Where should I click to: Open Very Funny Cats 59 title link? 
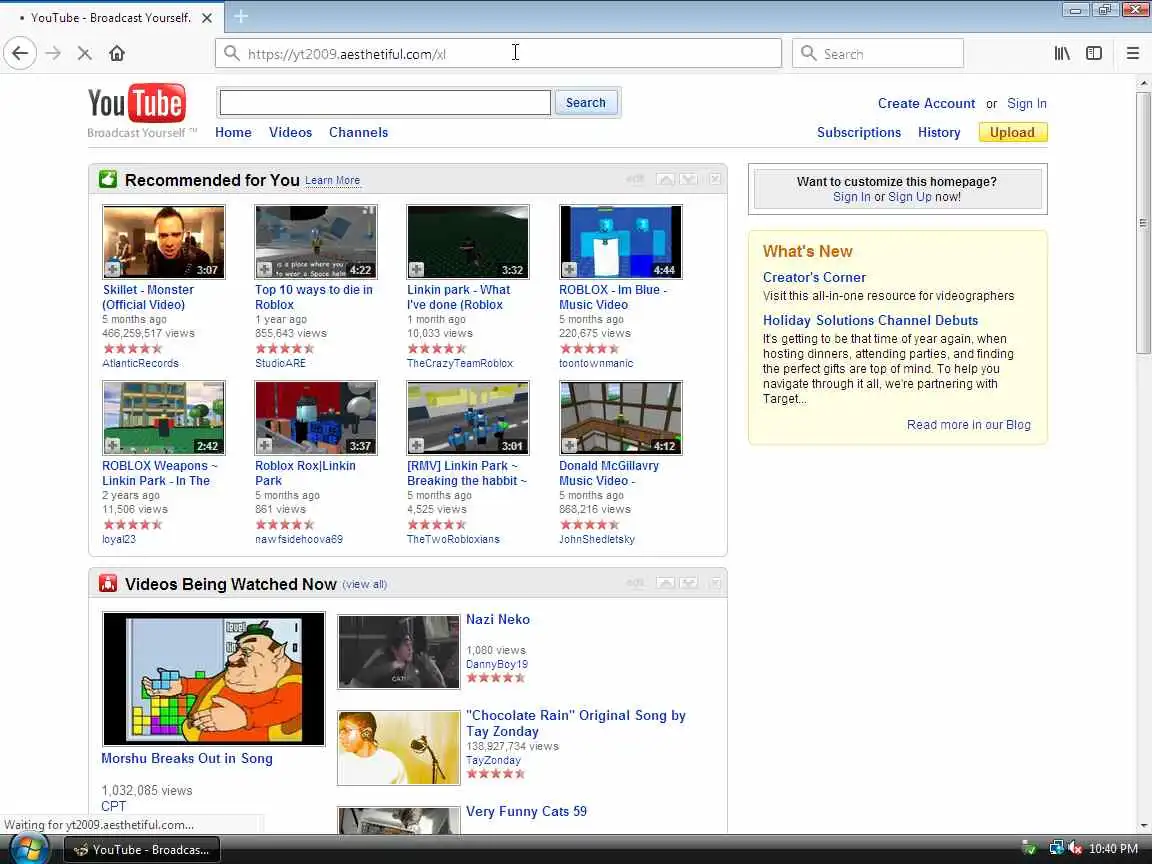tap(526, 811)
